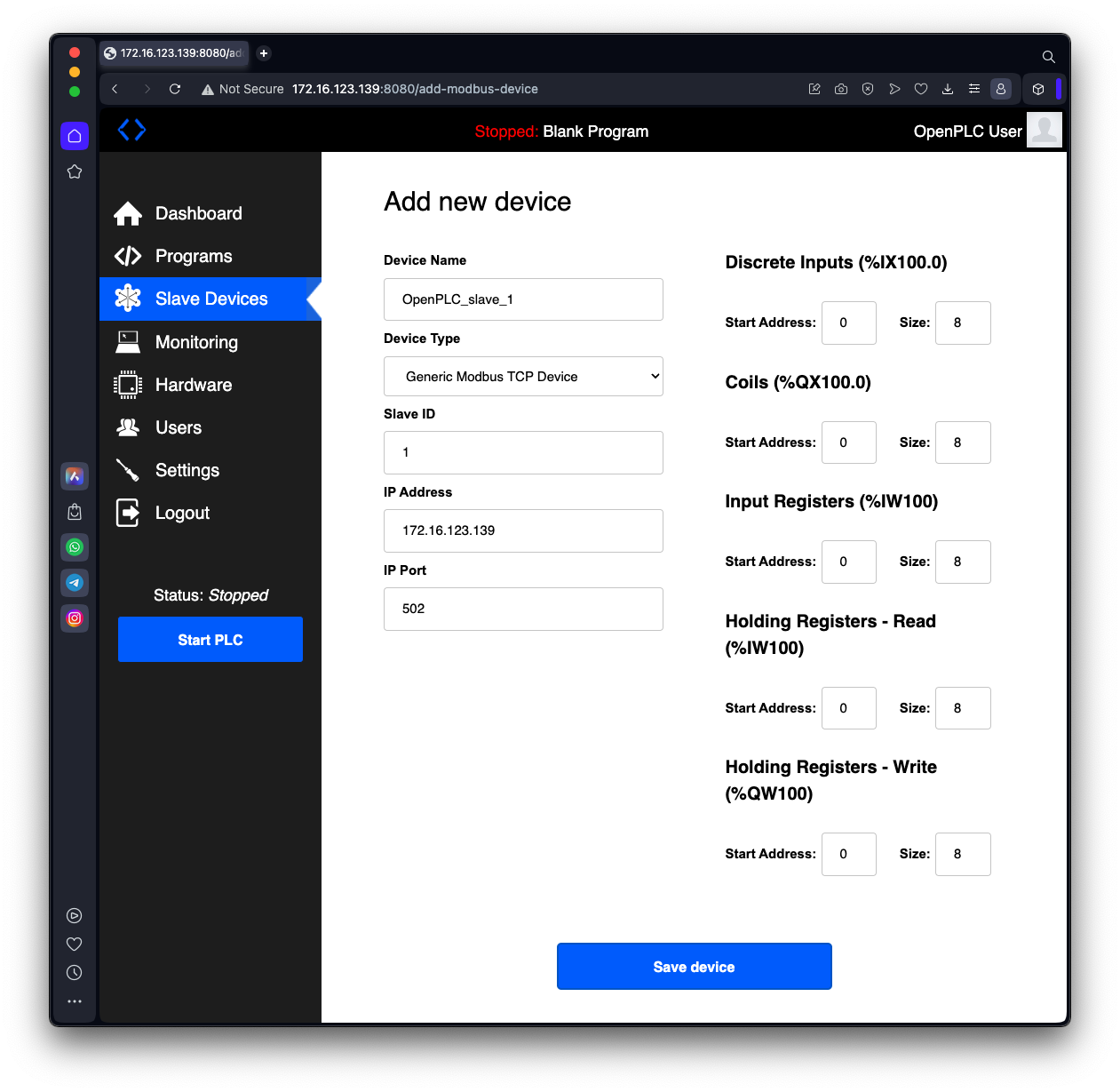1120x1092 pixels.
Task: Click the OpenPLC User avatar picture
Action: pyautogui.click(x=1045, y=130)
